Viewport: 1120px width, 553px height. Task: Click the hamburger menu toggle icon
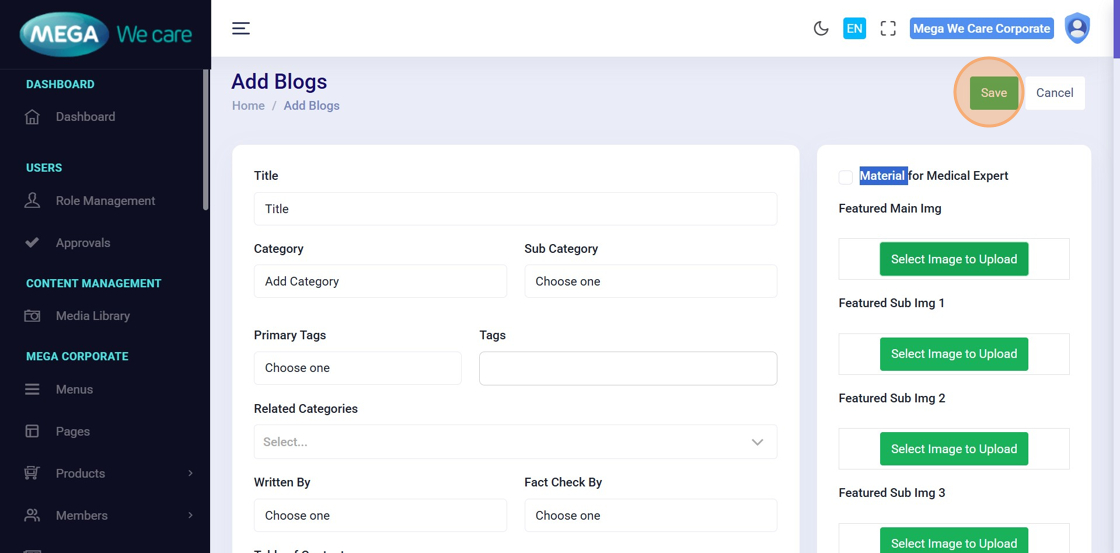[x=241, y=28]
